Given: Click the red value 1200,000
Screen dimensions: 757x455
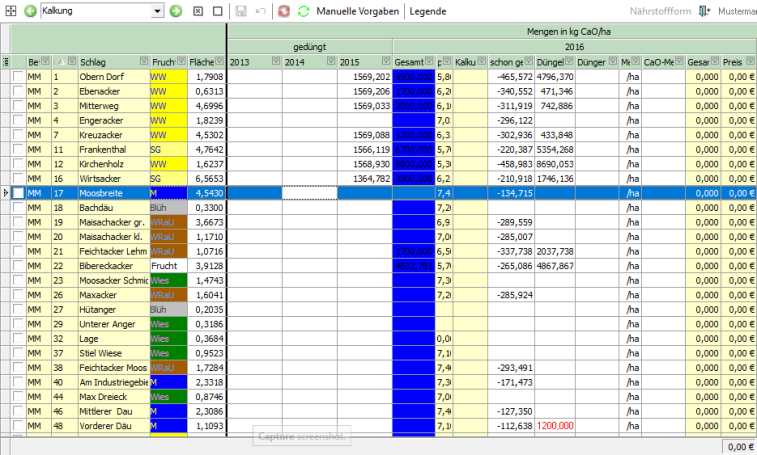Looking at the screenshot, I should 555,426.
